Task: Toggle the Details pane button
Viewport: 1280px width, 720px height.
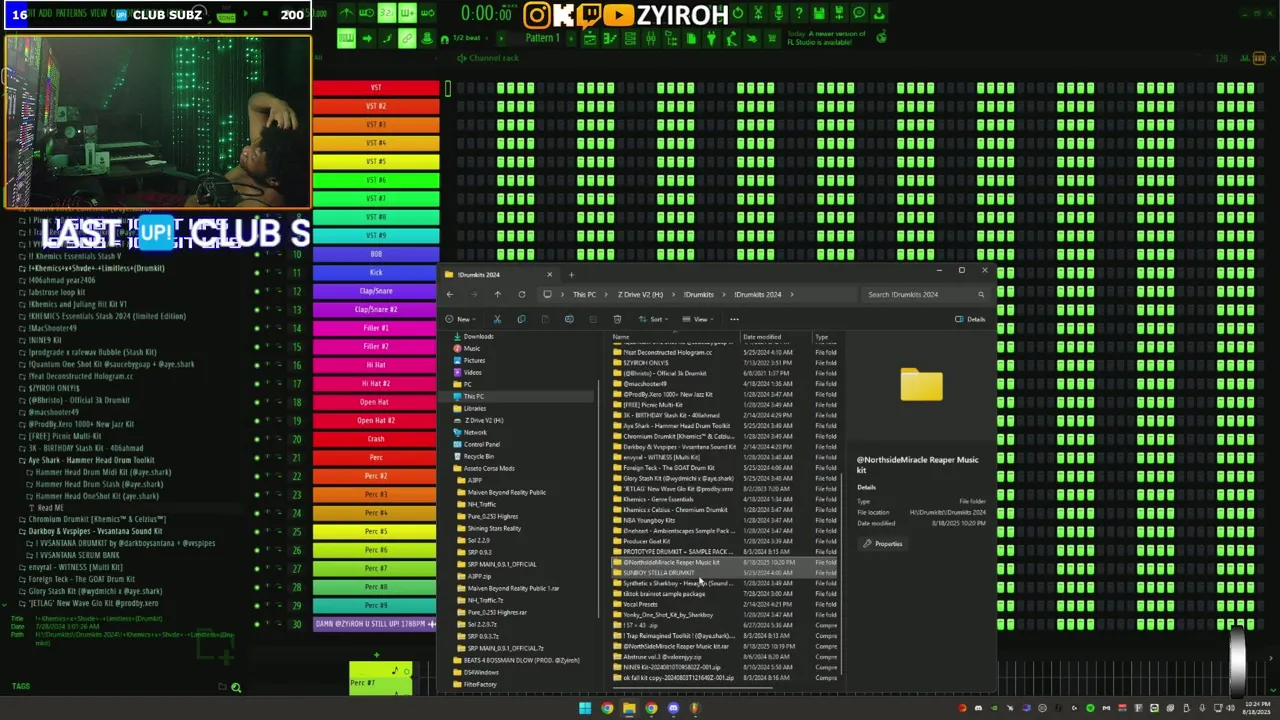Action: pyautogui.click(x=970, y=319)
